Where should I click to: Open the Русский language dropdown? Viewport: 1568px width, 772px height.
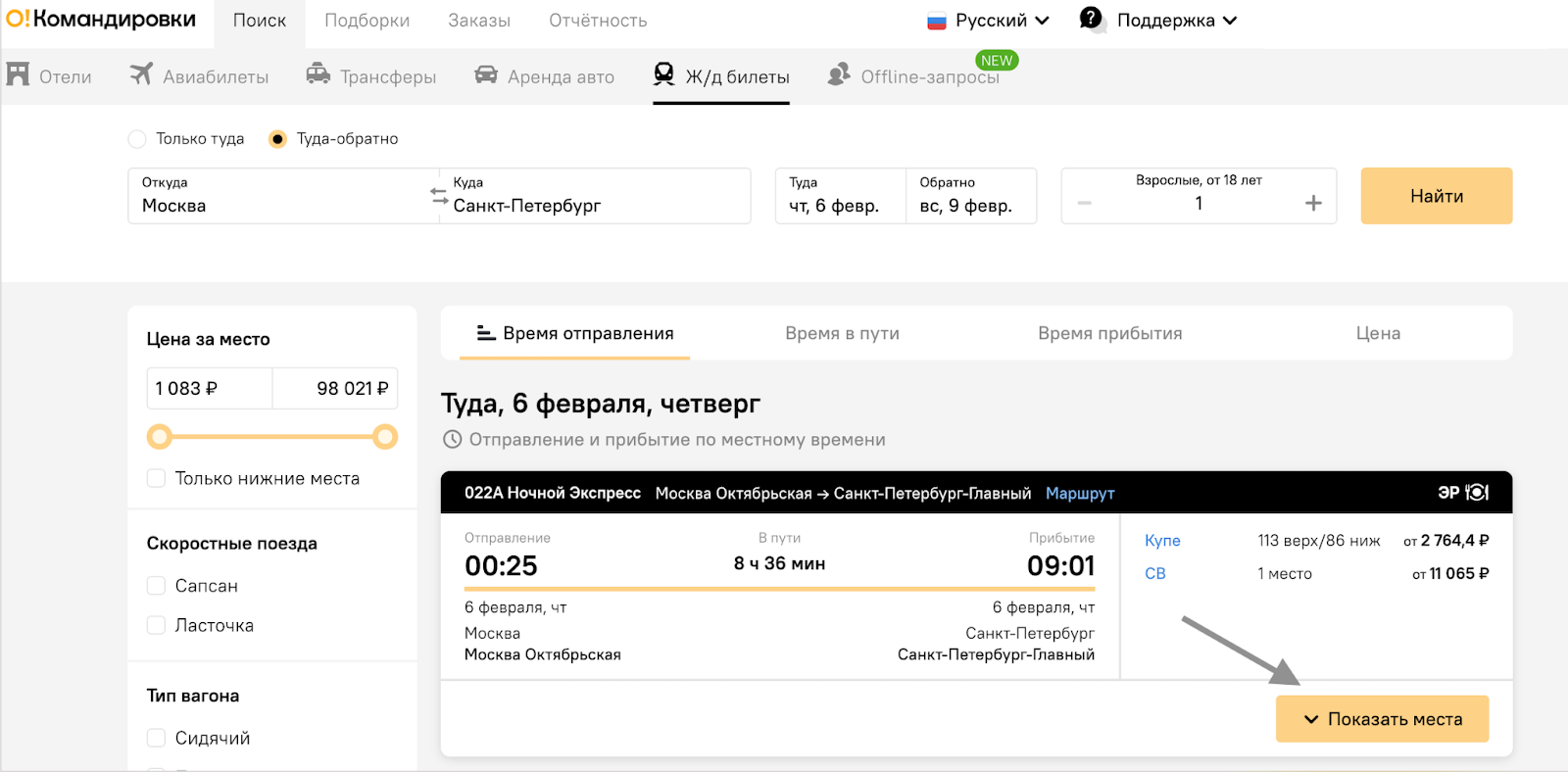[x=989, y=21]
